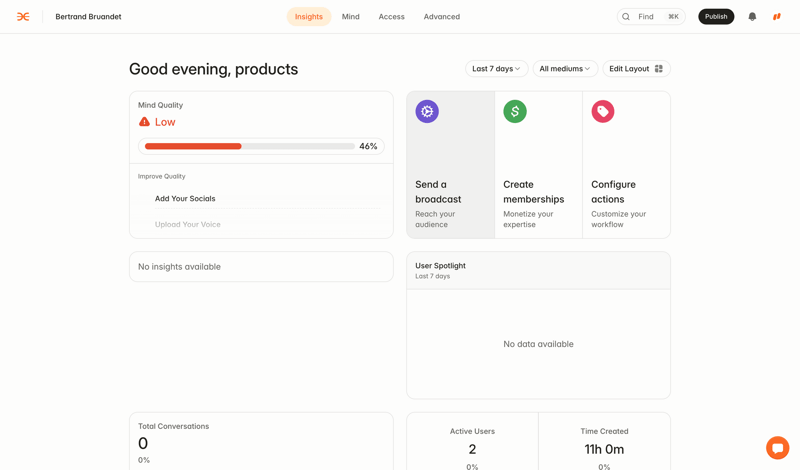Select the Insights tab
This screenshot has width=800, height=470.
[x=308, y=17]
